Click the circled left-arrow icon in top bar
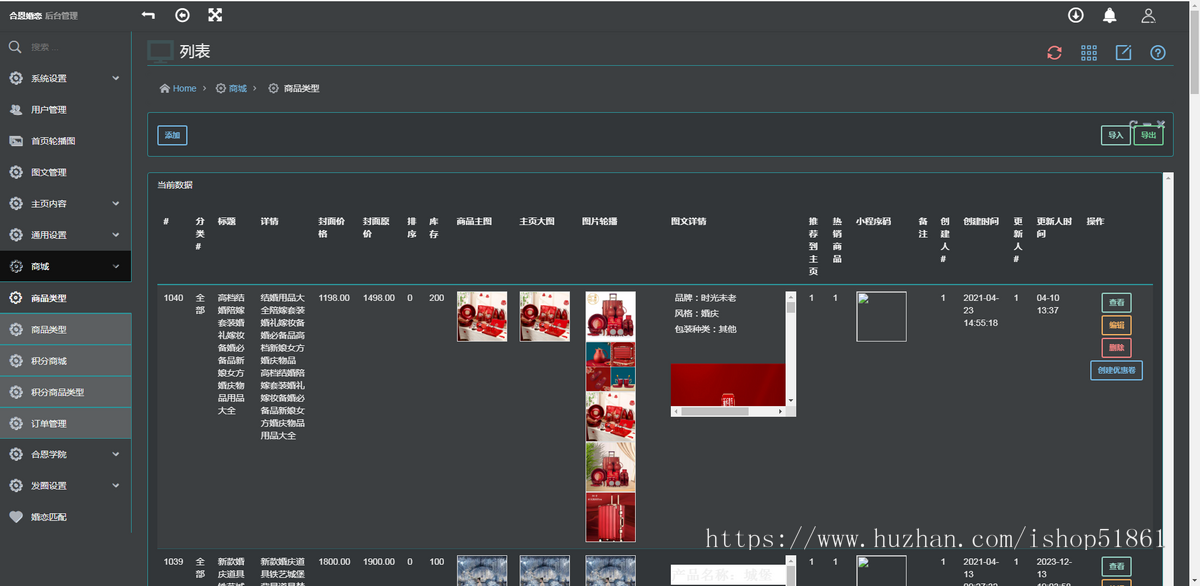Viewport: 1200px width, 586px height. [182, 15]
